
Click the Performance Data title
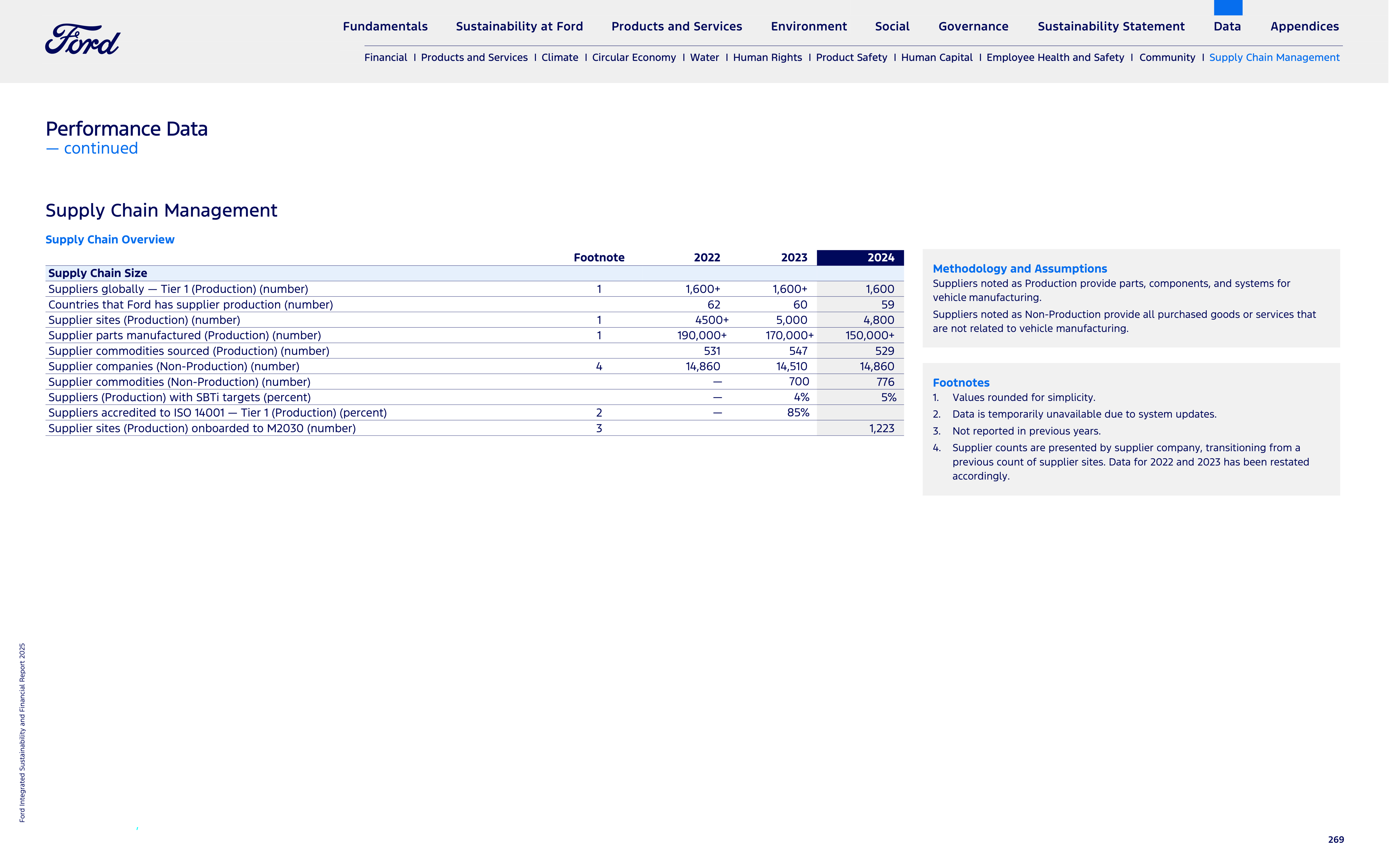point(126,129)
